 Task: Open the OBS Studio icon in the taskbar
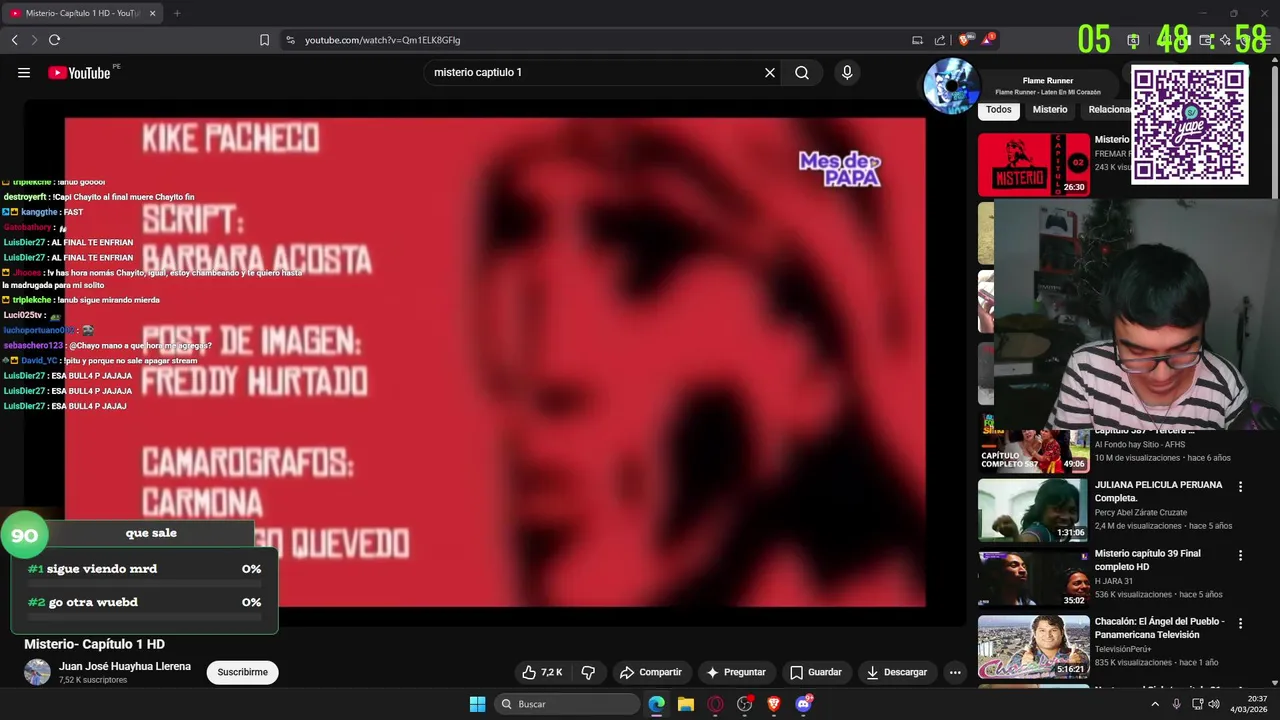745,704
